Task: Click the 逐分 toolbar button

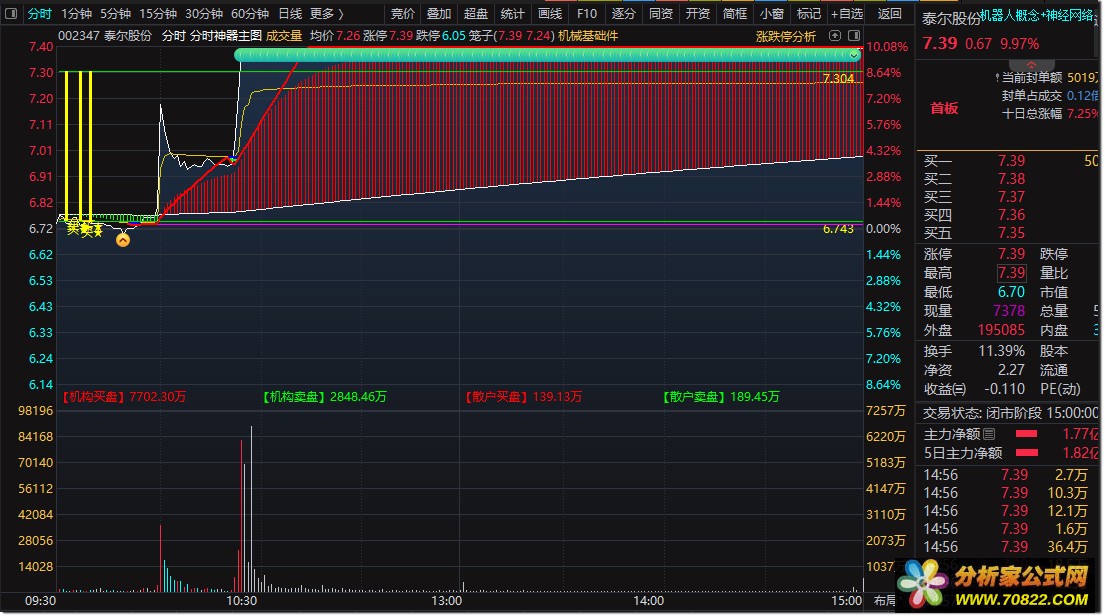Action: [623, 13]
